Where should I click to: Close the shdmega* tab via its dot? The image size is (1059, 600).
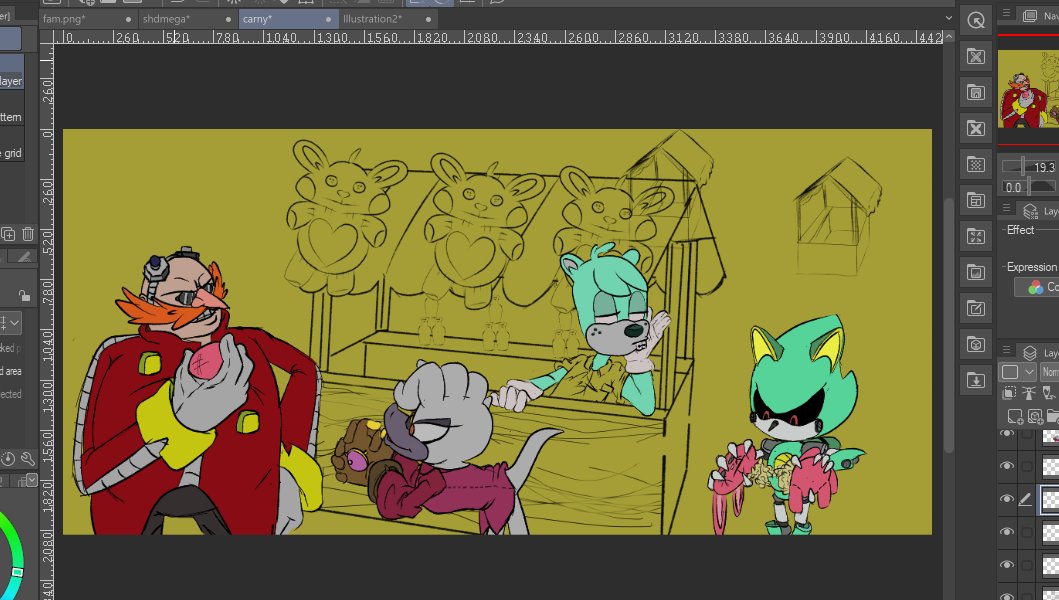click(x=228, y=20)
